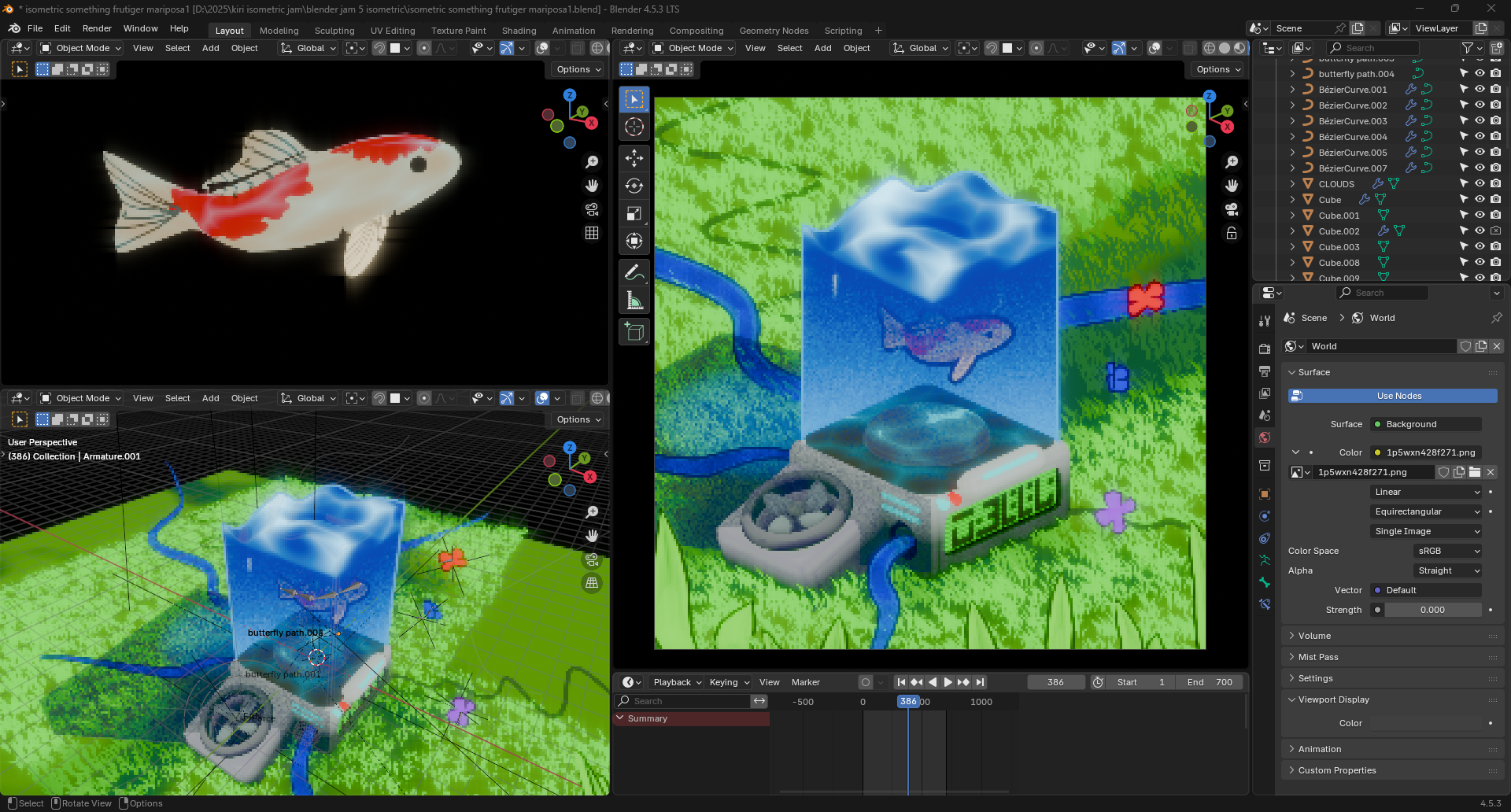
Task: Hide Cube.001 in the viewport
Action: click(1480, 215)
